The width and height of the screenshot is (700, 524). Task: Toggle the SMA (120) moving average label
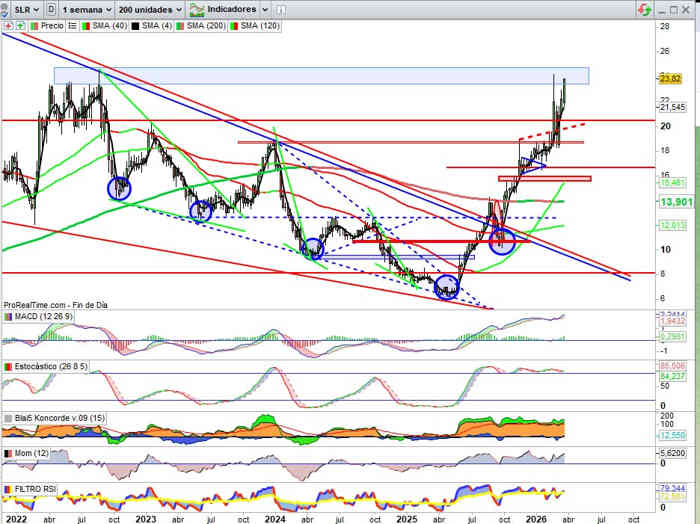click(257, 23)
